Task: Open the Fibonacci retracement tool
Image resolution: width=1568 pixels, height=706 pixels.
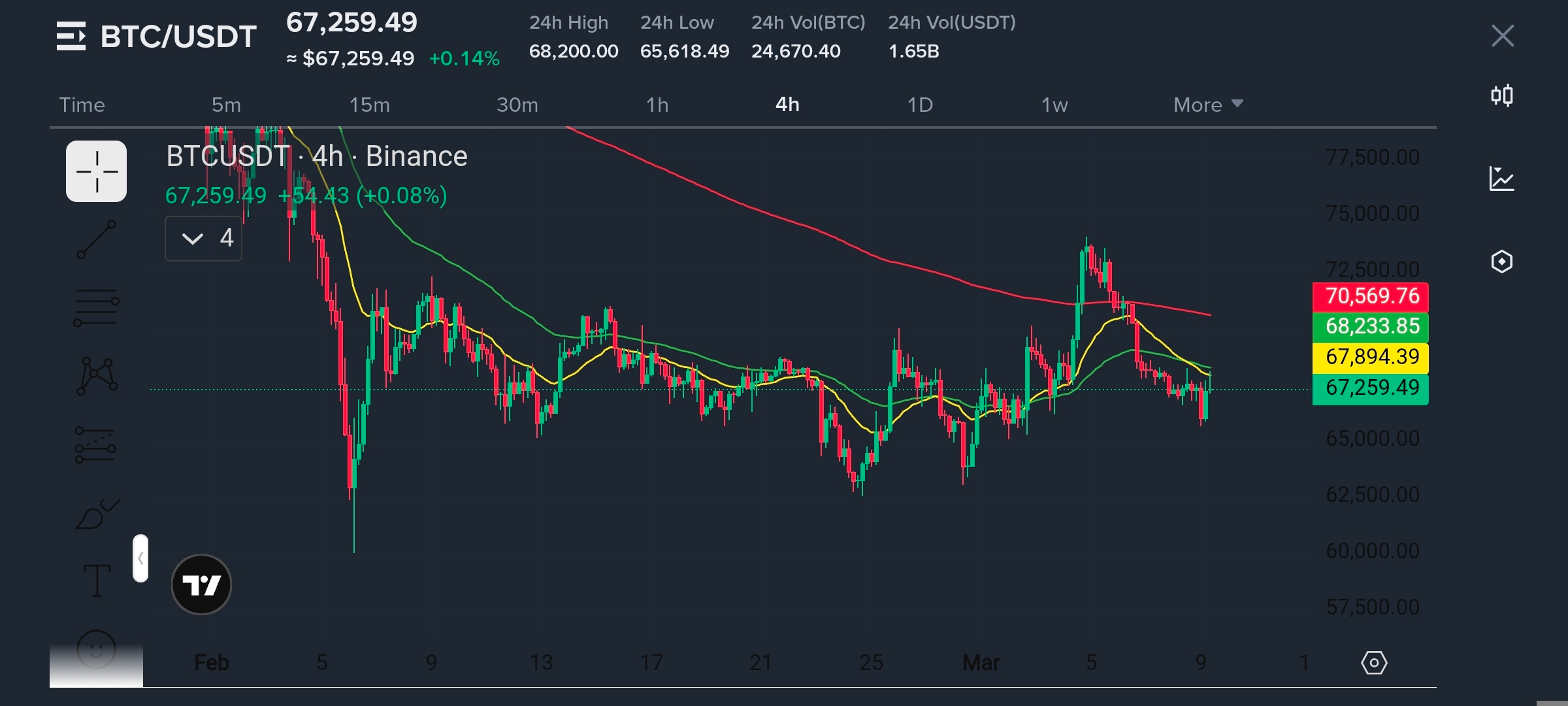Action: coord(97,307)
